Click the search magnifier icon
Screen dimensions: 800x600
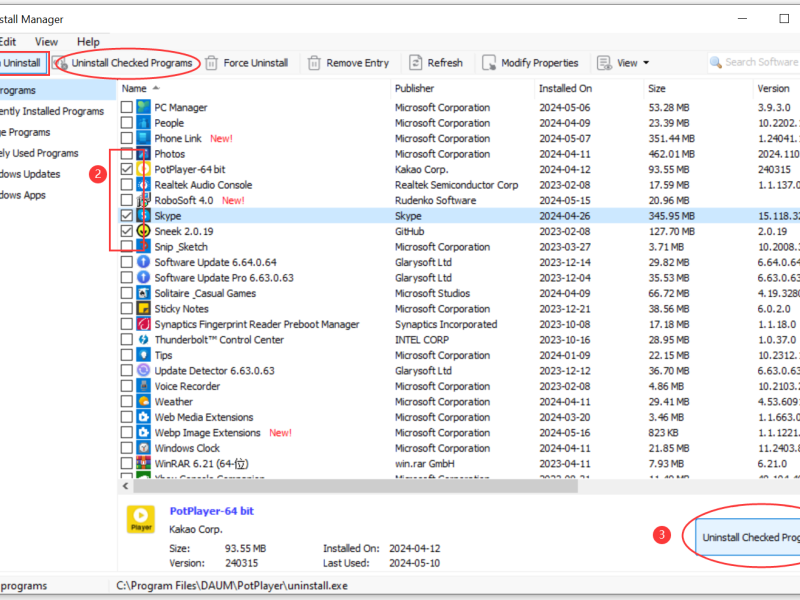[716, 62]
